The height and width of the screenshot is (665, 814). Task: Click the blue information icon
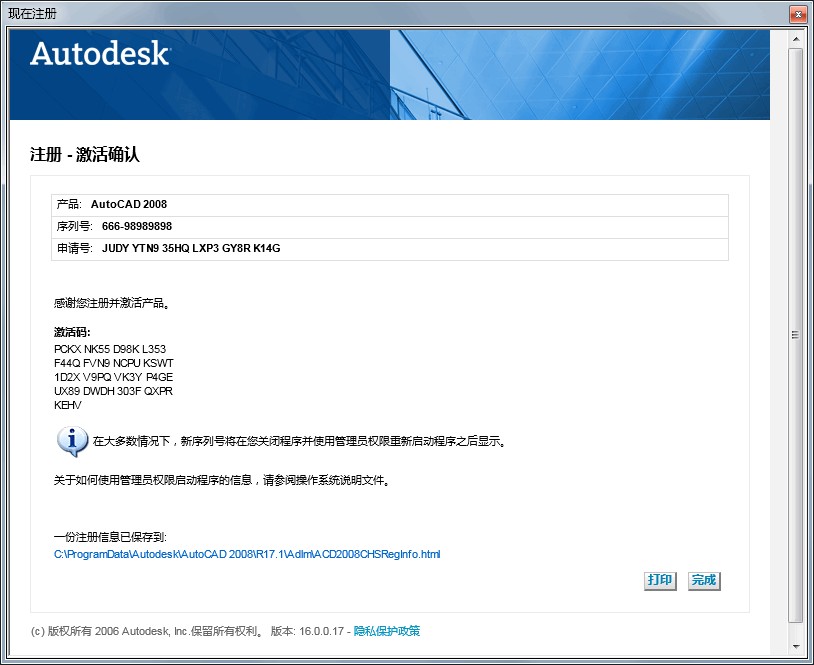click(x=71, y=440)
